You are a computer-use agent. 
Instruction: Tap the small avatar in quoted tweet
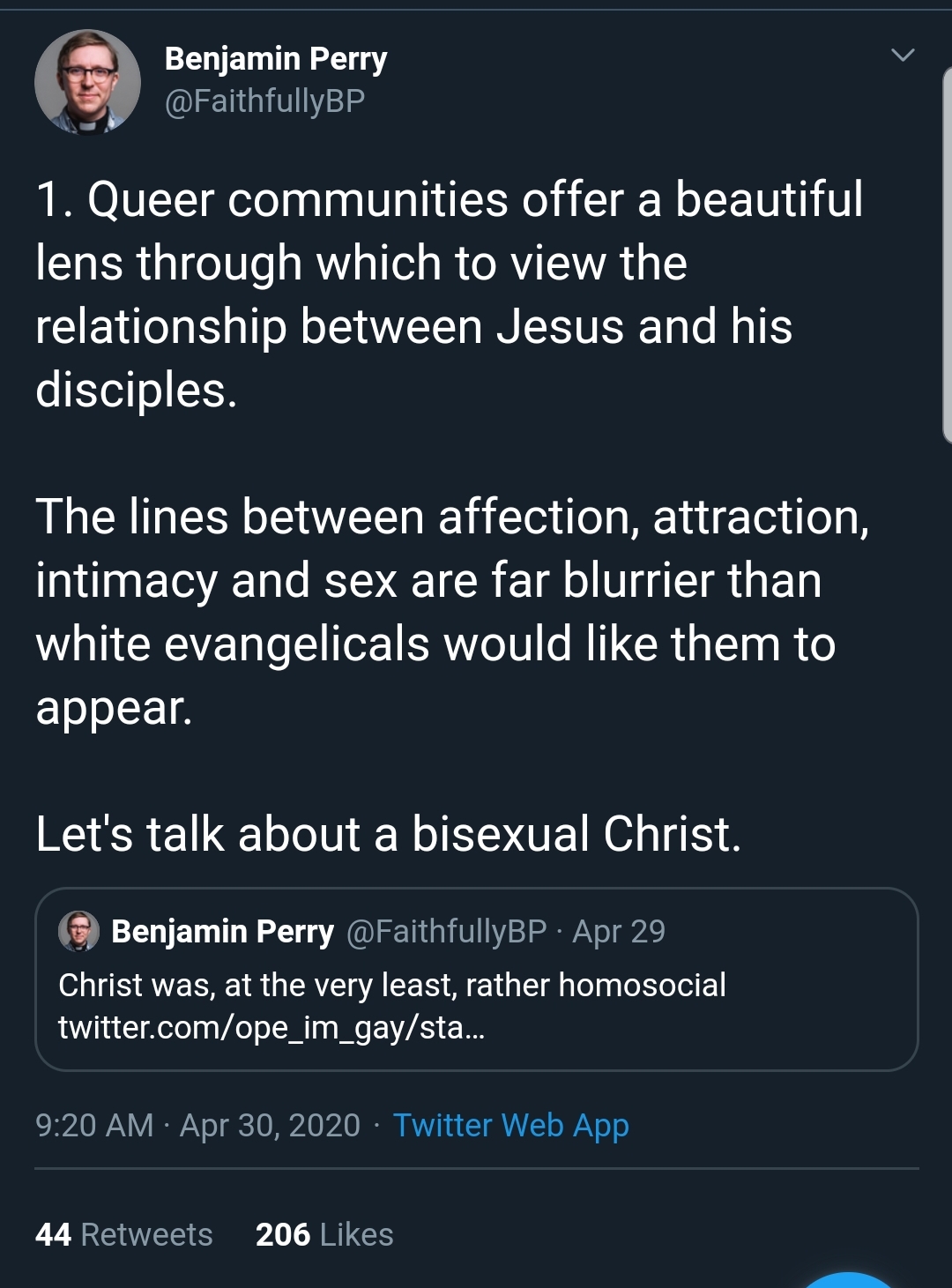[78, 931]
